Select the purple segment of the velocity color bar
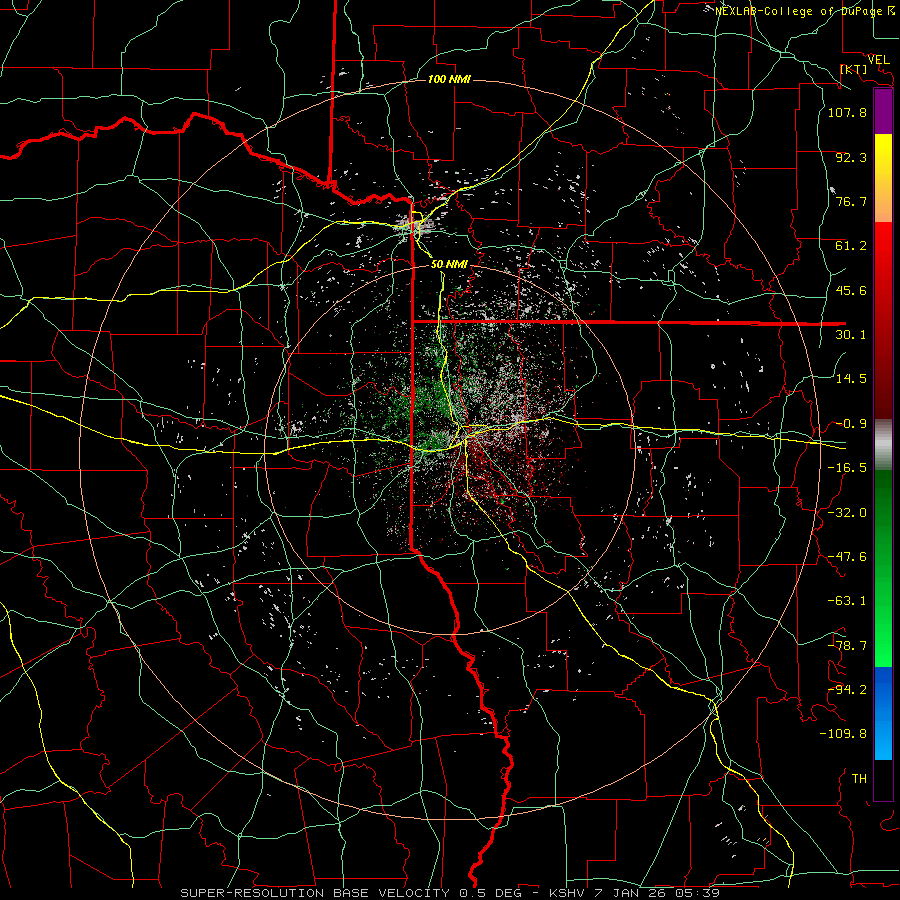The height and width of the screenshot is (900, 900). click(x=883, y=112)
